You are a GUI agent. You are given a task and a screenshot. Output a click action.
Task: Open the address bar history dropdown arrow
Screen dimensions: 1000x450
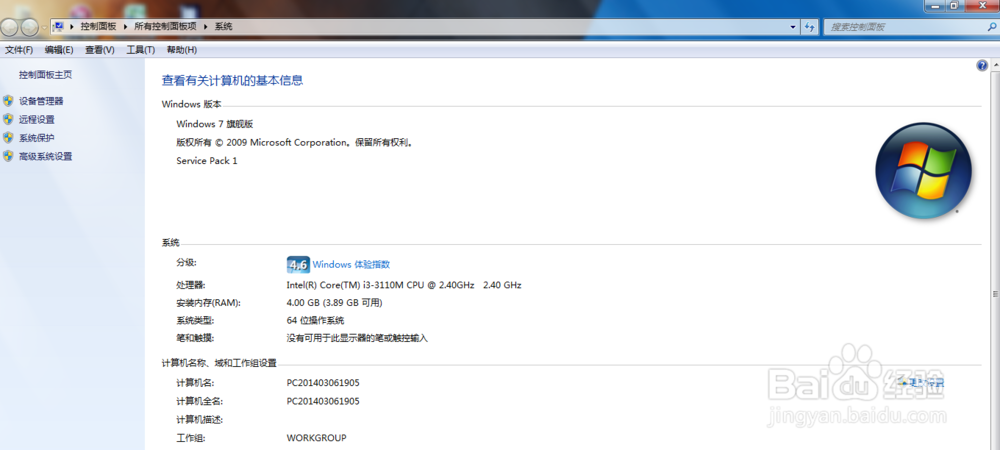[793, 27]
